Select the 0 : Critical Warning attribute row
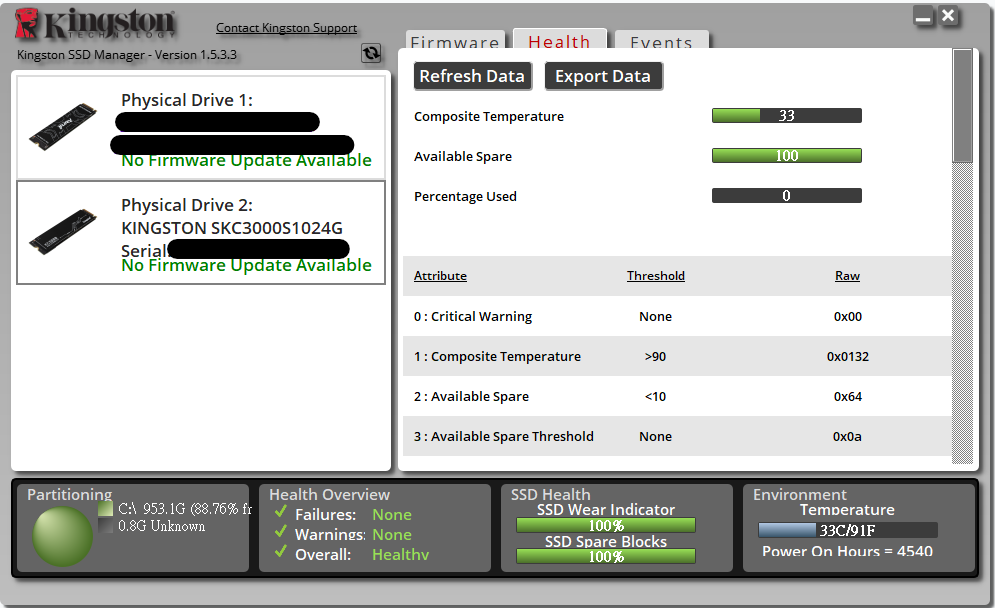 677,316
